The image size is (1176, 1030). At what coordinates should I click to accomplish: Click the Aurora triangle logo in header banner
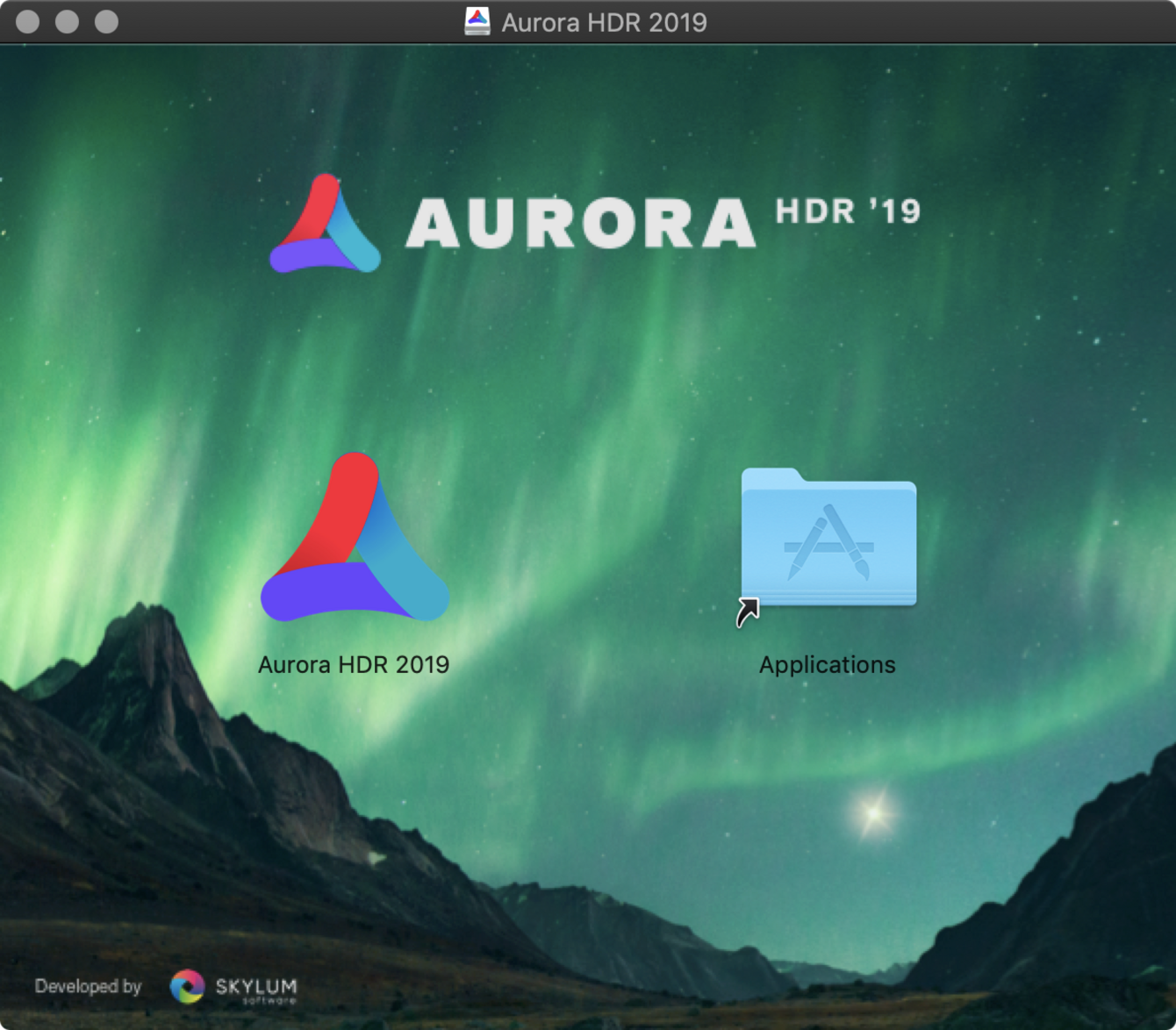tap(325, 225)
